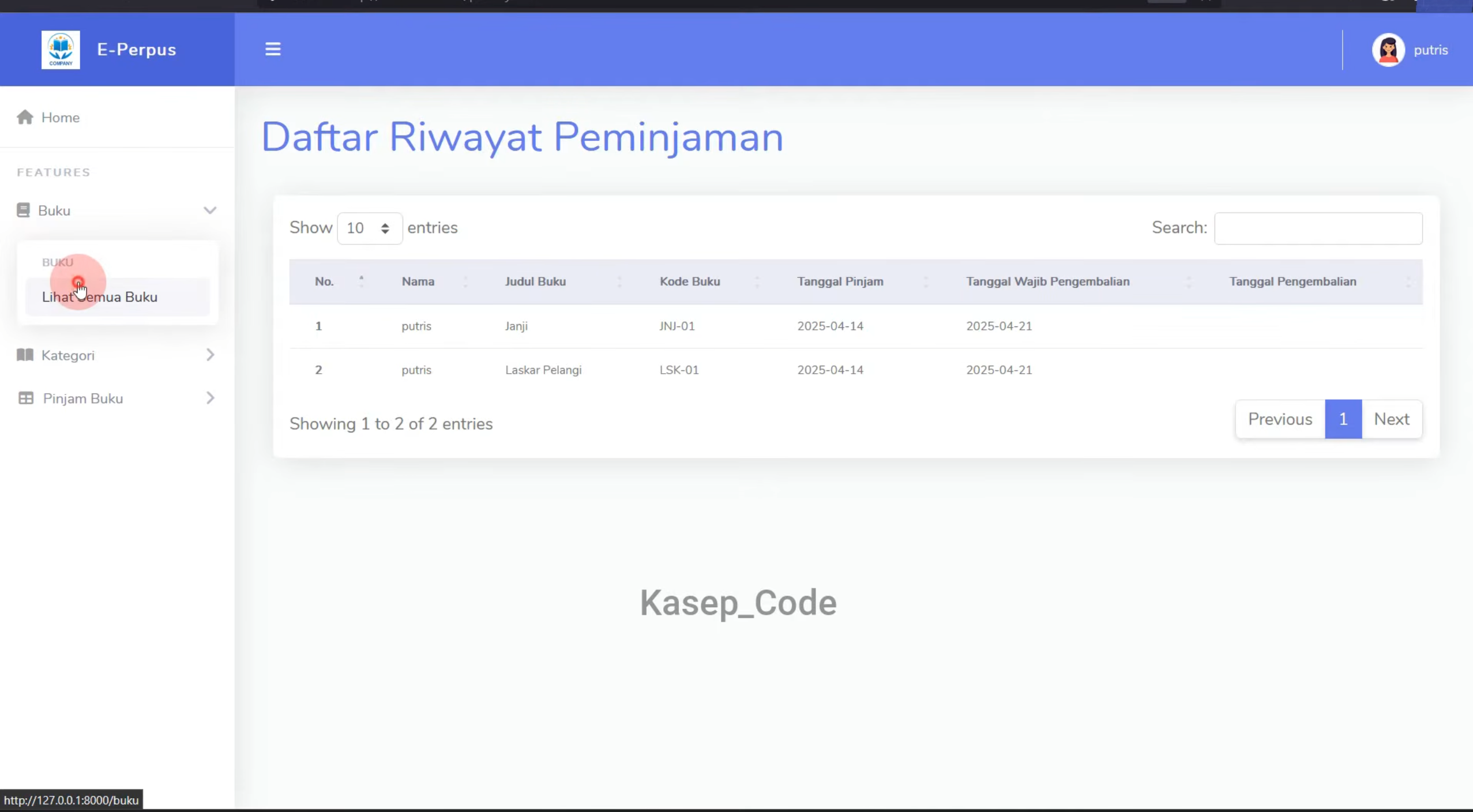Image resolution: width=1473 pixels, height=812 pixels.
Task: Click the Daftar Riwayat Peminjaman heading
Action: (x=523, y=137)
